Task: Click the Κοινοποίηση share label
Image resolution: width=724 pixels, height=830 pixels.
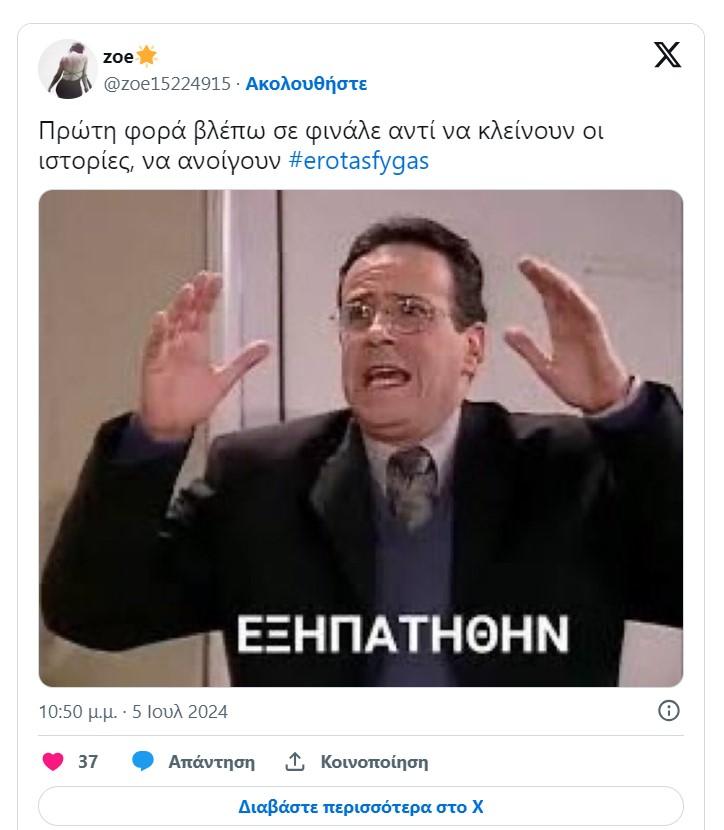Action: [374, 762]
